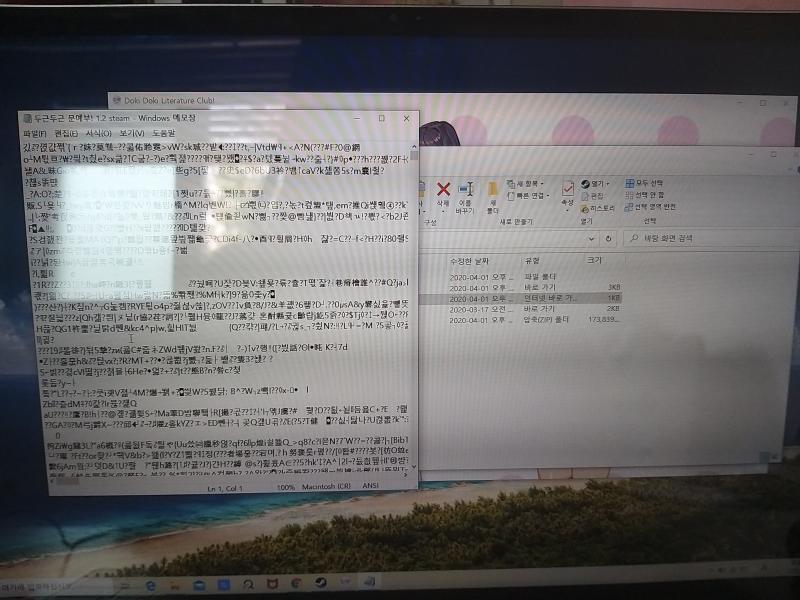
Task: Click the Explorer refresh button
Action: coord(608,238)
